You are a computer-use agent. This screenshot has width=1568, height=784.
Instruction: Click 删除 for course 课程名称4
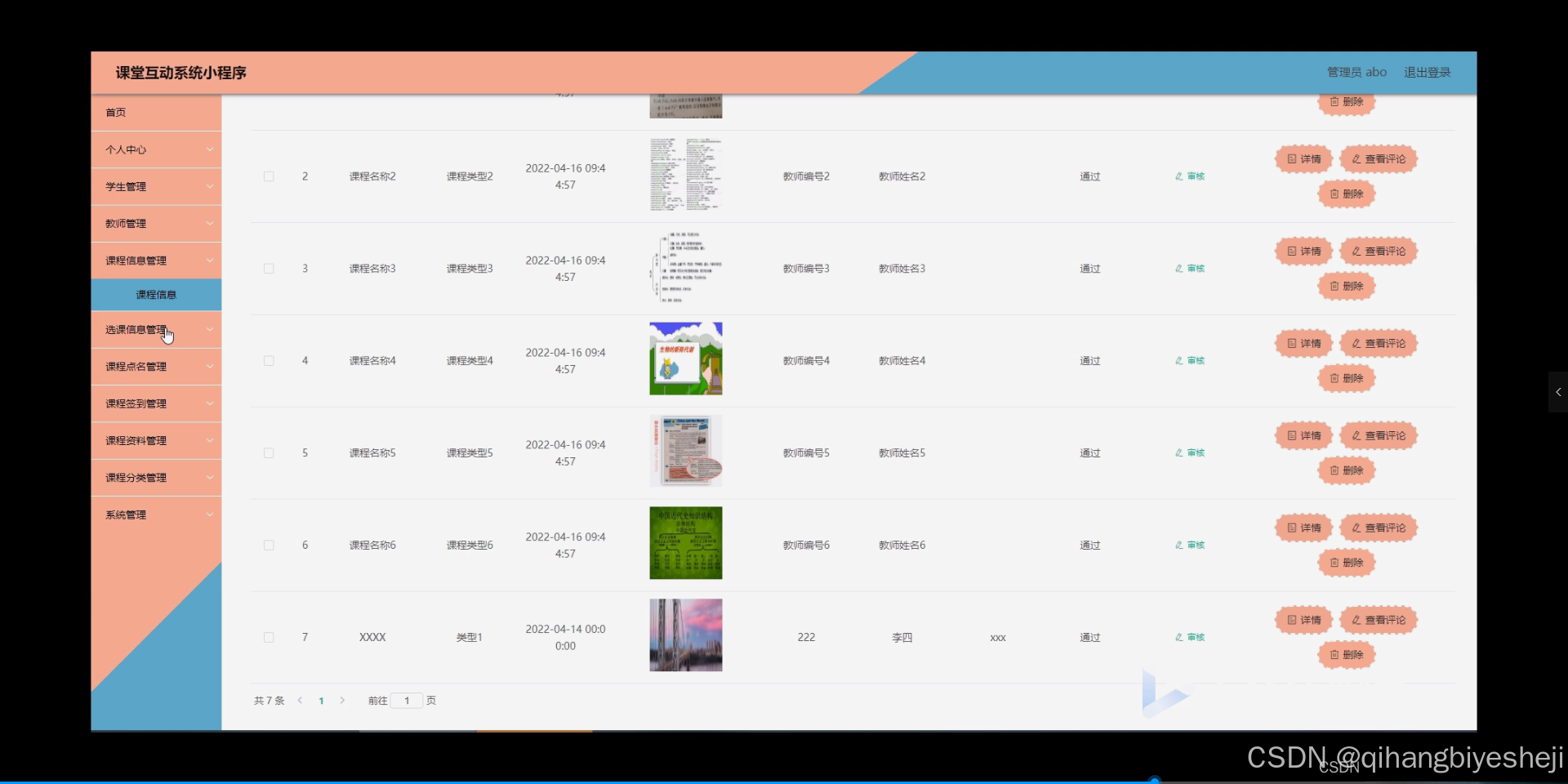coord(1346,378)
